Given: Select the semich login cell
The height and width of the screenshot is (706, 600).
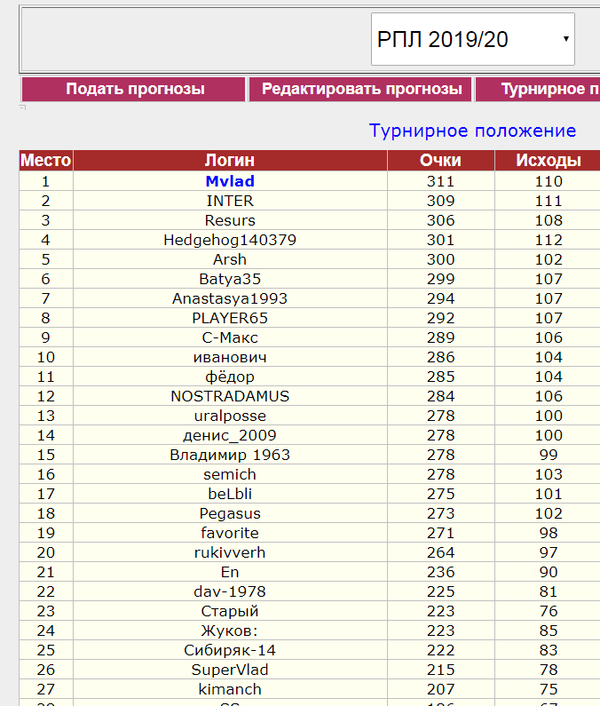Looking at the screenshot, I should 230,474.
